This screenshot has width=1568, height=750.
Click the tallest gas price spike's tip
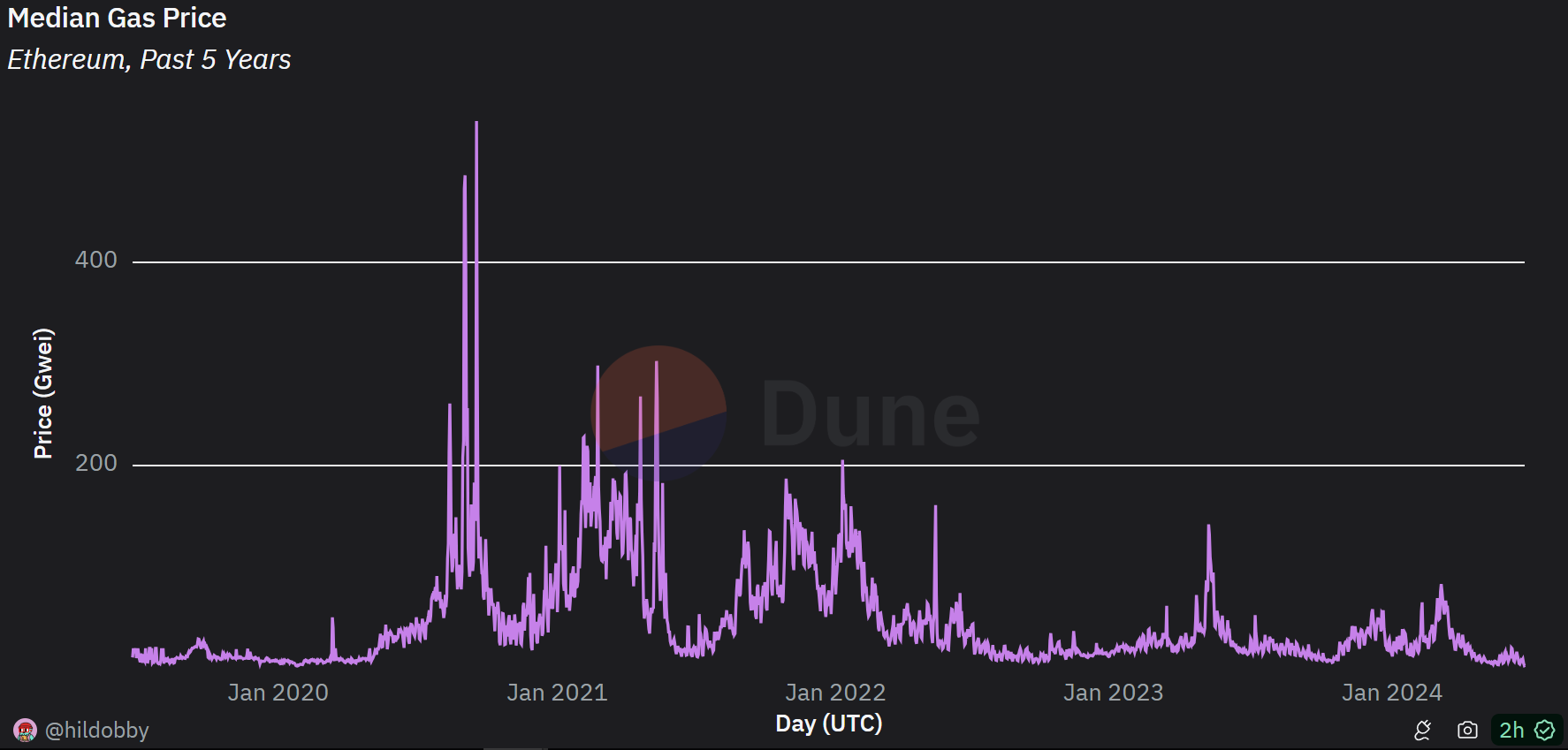476,124
